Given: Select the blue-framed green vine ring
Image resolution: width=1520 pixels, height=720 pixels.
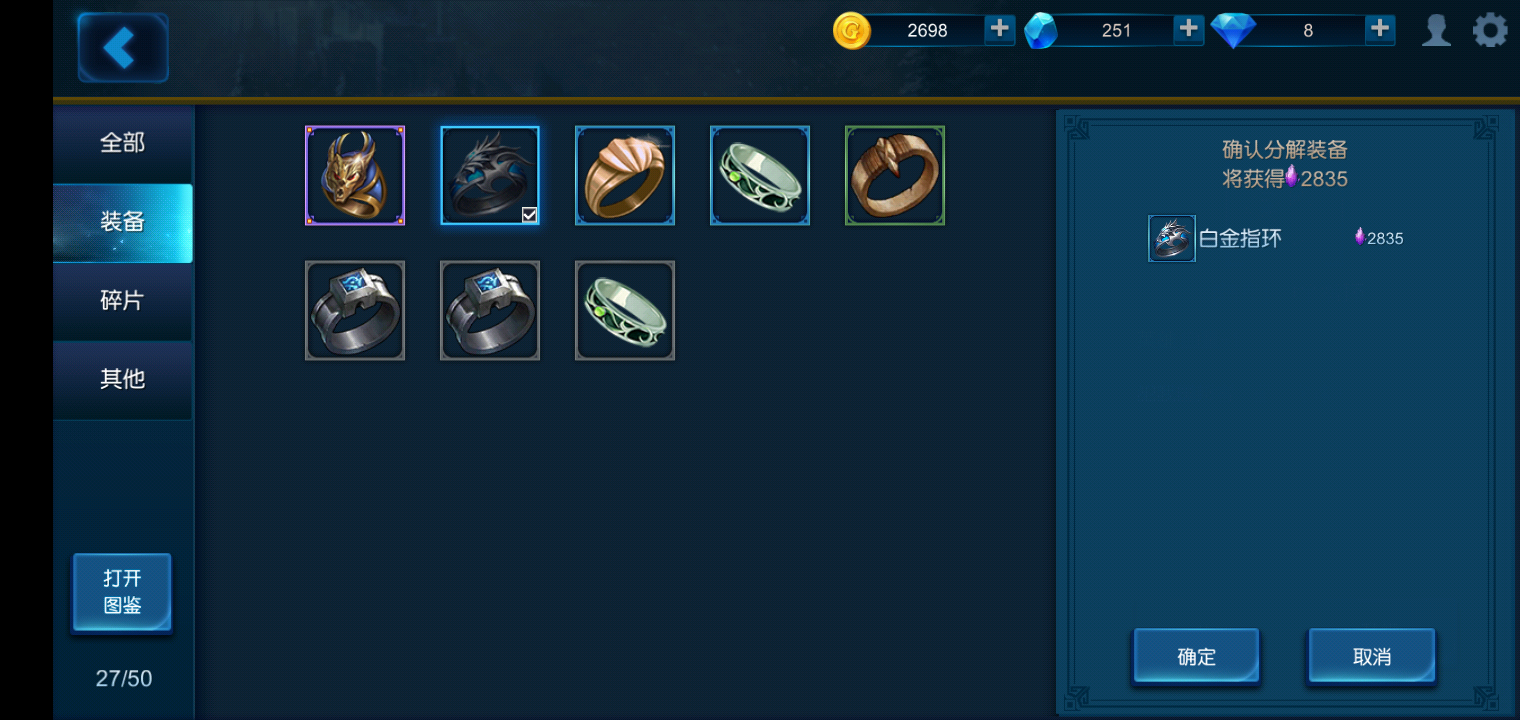Looking at the screenshot, I should click(760, 175).
